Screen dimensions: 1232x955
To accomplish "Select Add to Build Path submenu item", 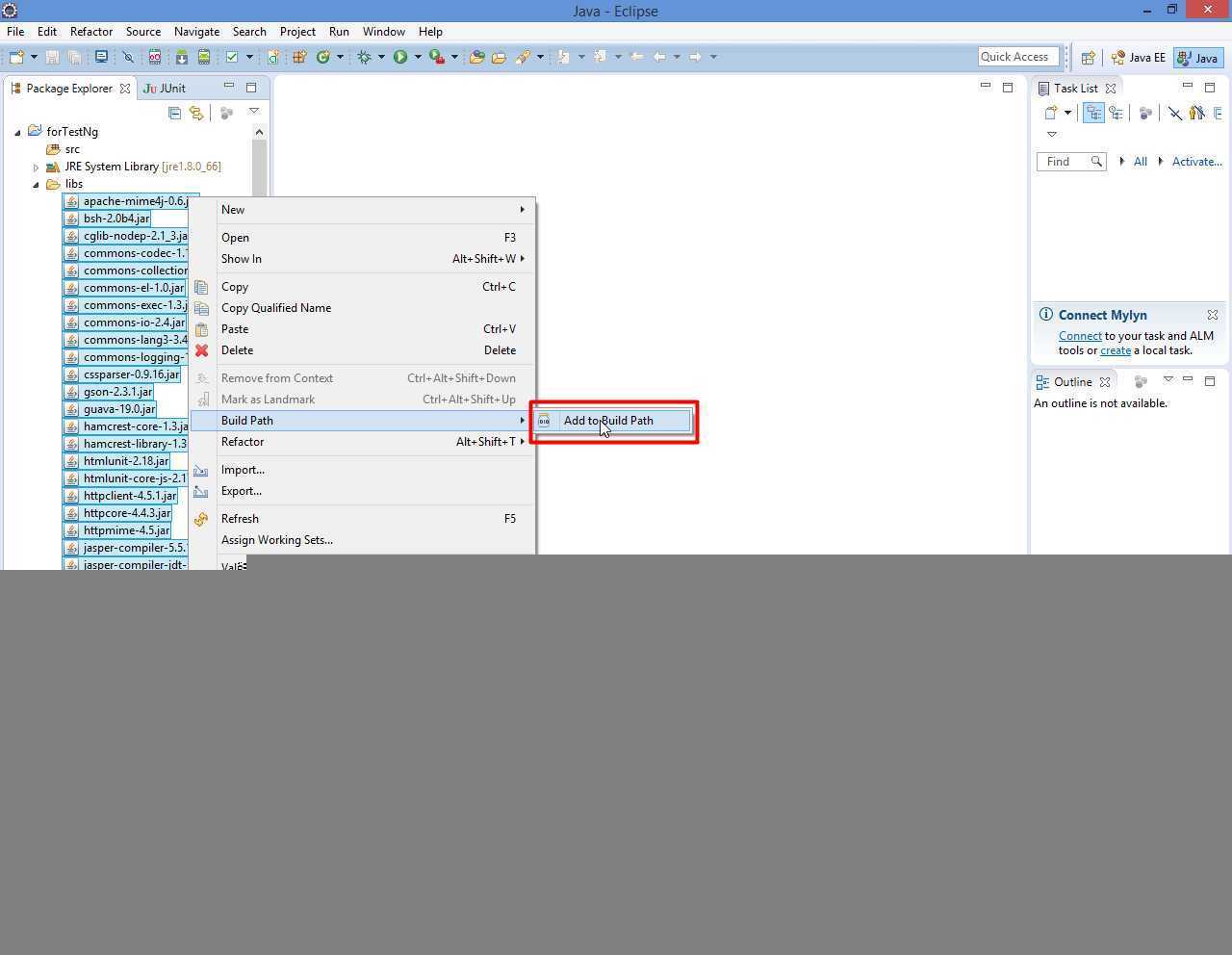I will (x=613, y=421).
